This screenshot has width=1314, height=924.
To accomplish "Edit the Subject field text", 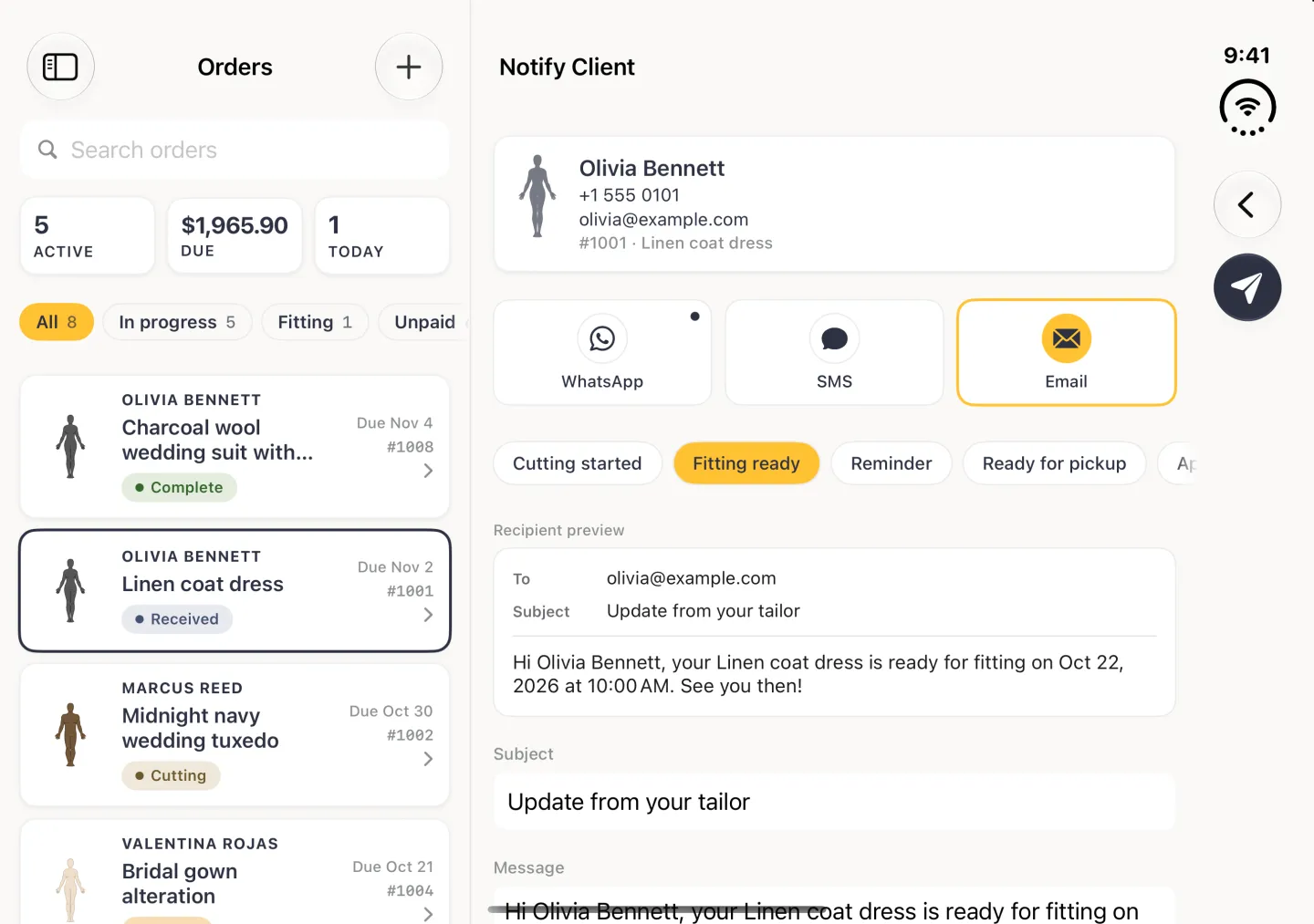I will (834, 802).
